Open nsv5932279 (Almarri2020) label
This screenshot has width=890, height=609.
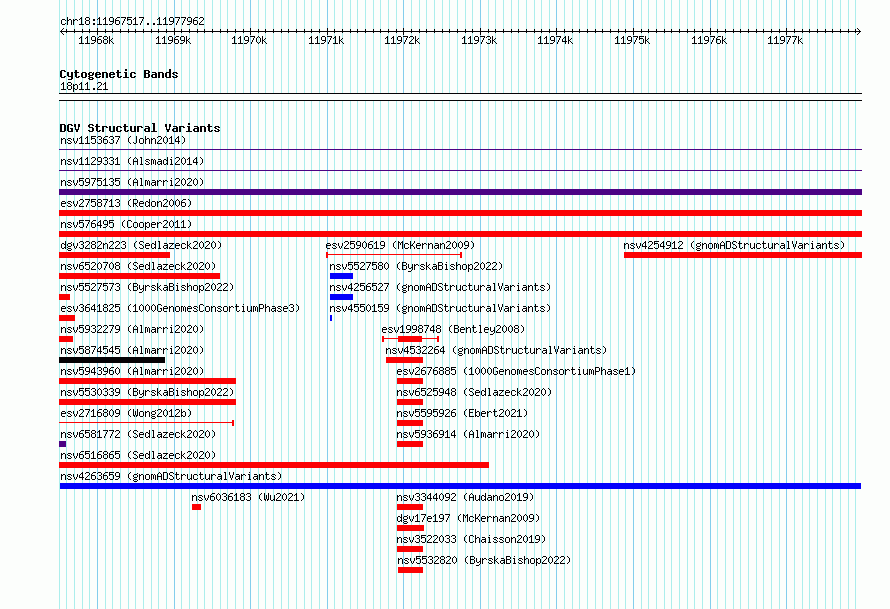click(x=132, y=329)
